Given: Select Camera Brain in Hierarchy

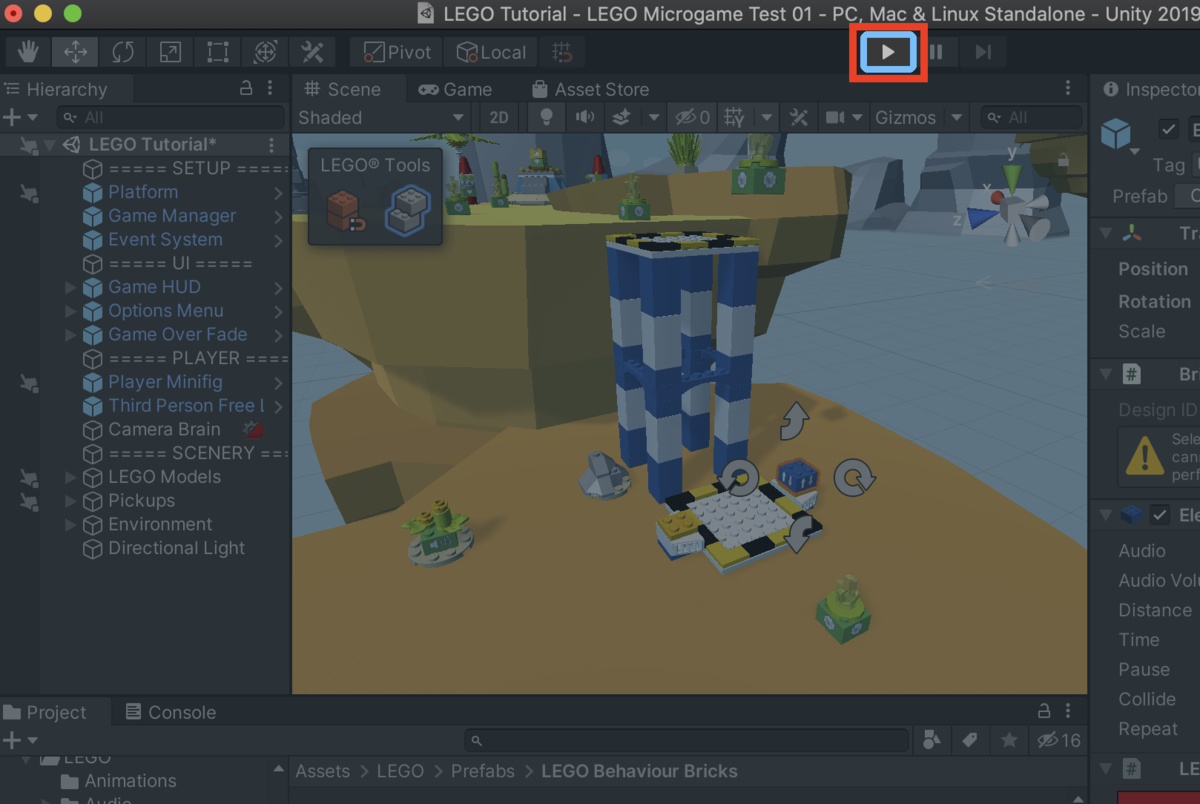Looking at the screenshot, I should click(x=164, y=429).
